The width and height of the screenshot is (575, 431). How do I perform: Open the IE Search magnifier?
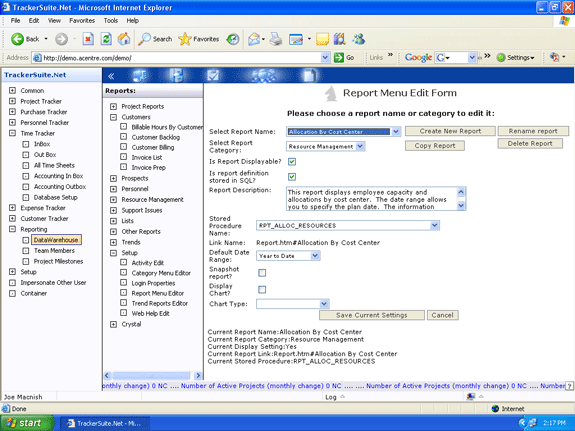(x=155, y=39)
